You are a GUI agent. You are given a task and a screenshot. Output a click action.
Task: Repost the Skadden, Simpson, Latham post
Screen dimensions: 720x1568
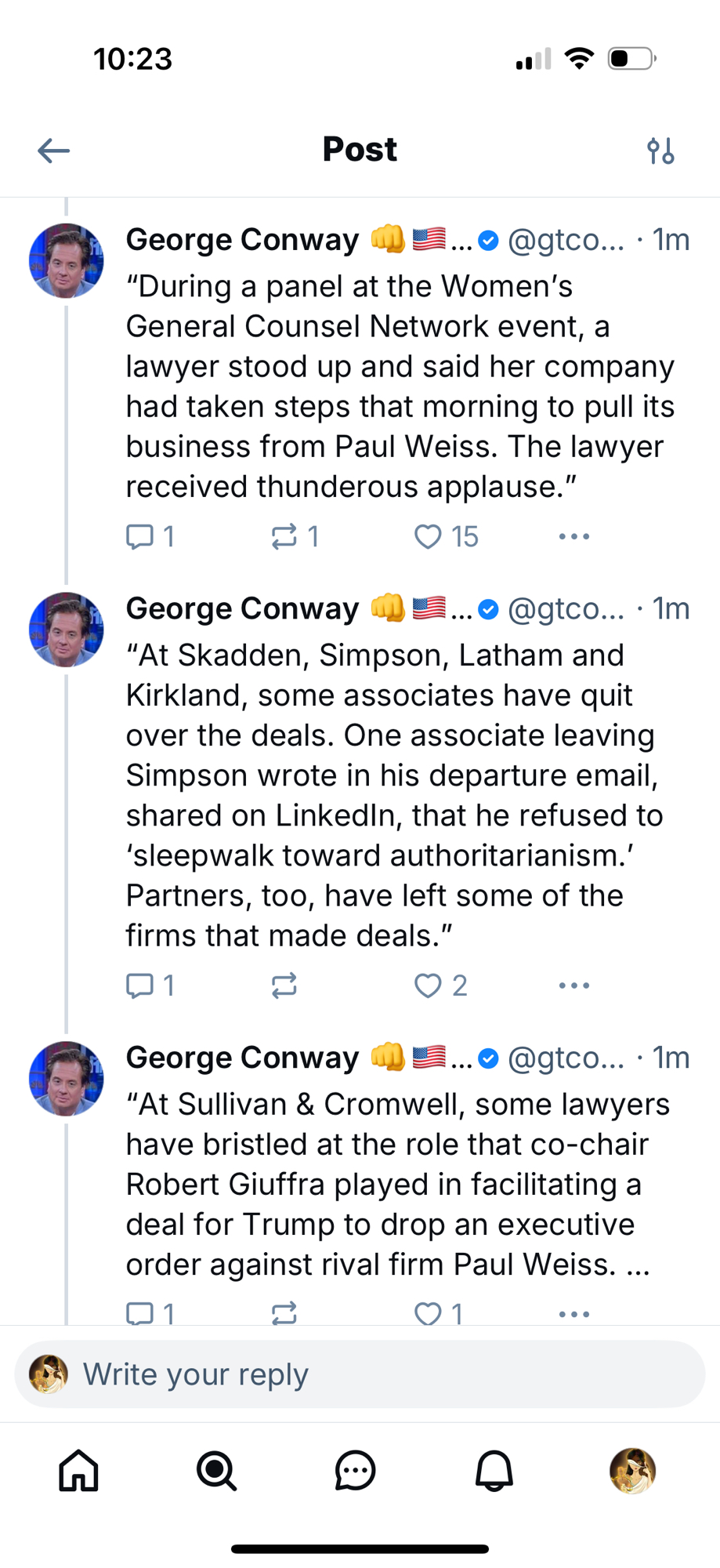point(284,985)
